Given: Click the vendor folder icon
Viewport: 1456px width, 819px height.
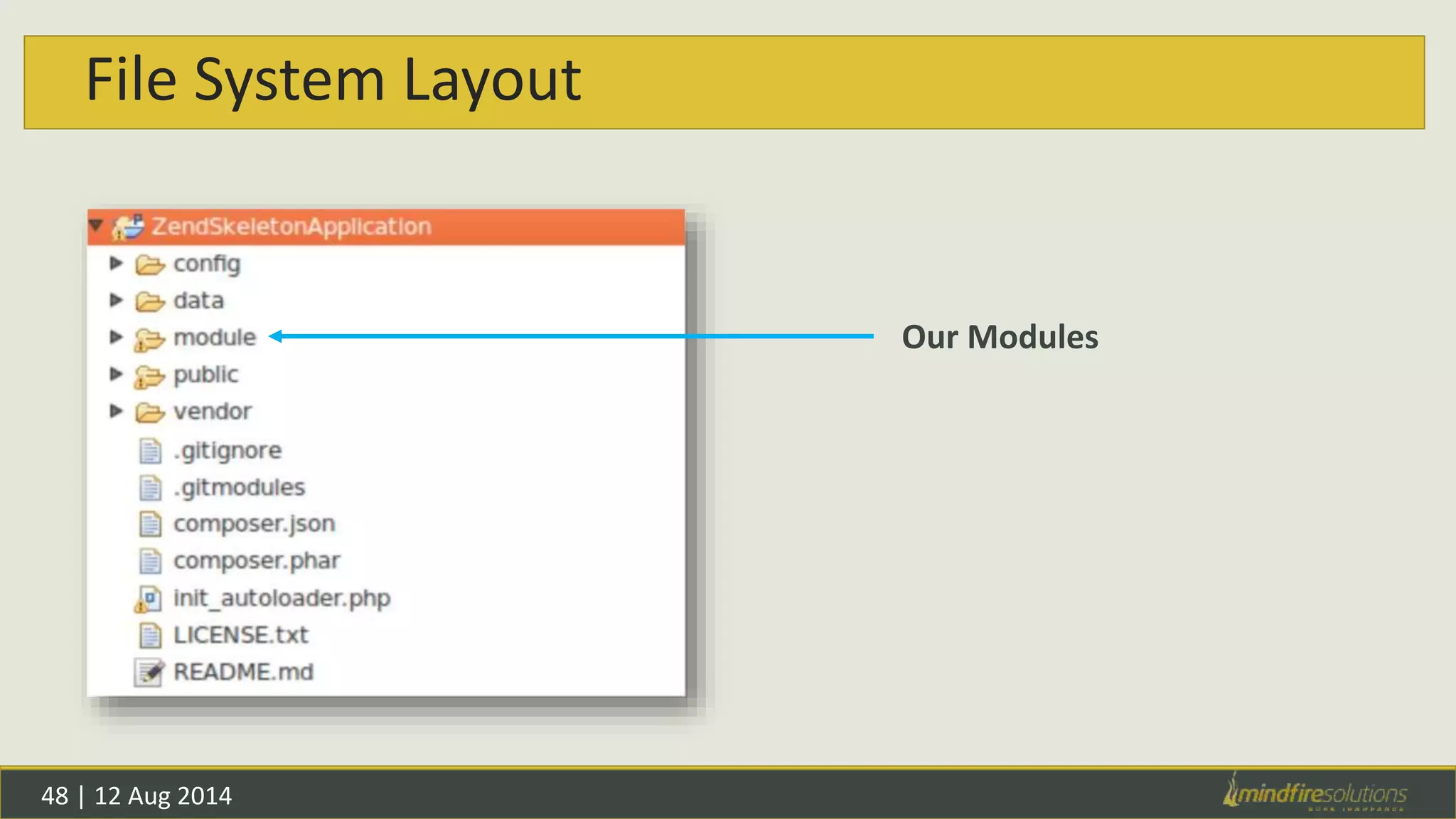Looking at the screenshot, I should coord(149,412).
